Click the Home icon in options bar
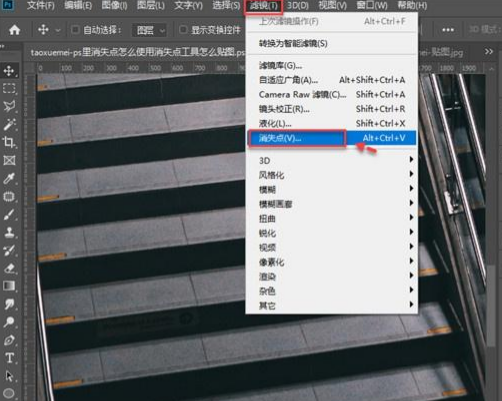This screenshot has height=401, width=502. [14, 30]
